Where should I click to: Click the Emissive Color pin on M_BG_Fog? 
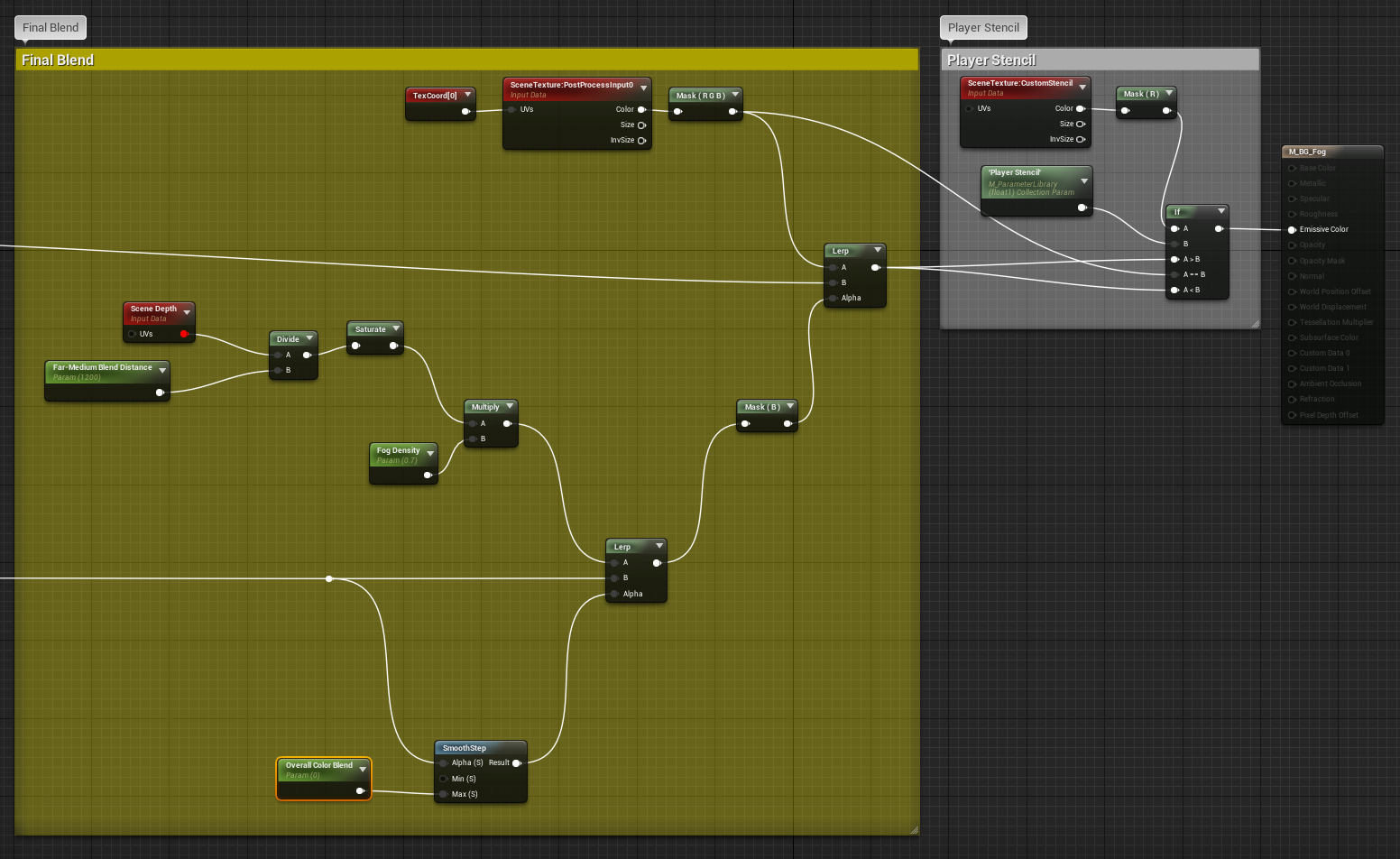(x=1292, y=229)
